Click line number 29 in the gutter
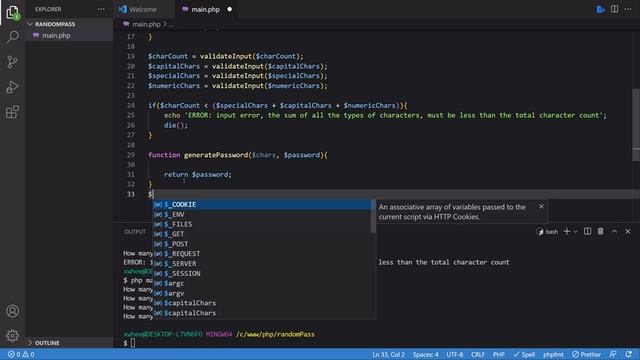The height and width of the screenshot is (360, 640). 131,155
